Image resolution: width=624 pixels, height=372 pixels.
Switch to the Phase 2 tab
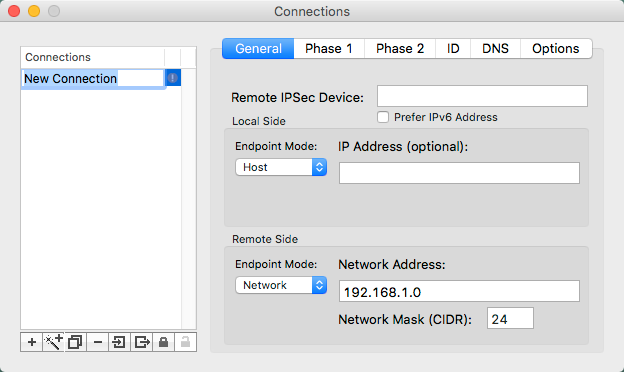pos(400,49)
